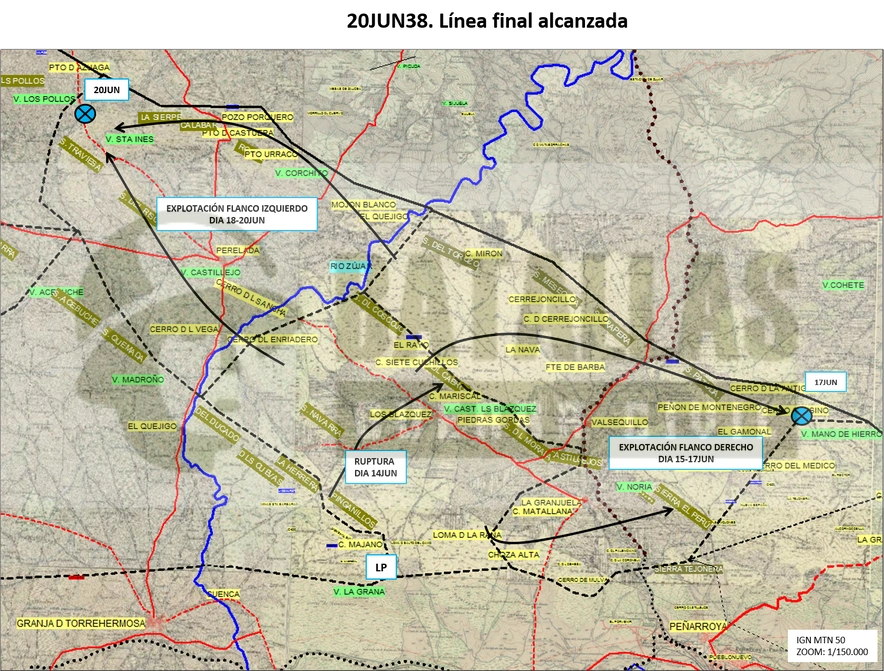This screenshot has height=671, width=884.
Task: Click the C. MIRON label
Action: (484, 253)
